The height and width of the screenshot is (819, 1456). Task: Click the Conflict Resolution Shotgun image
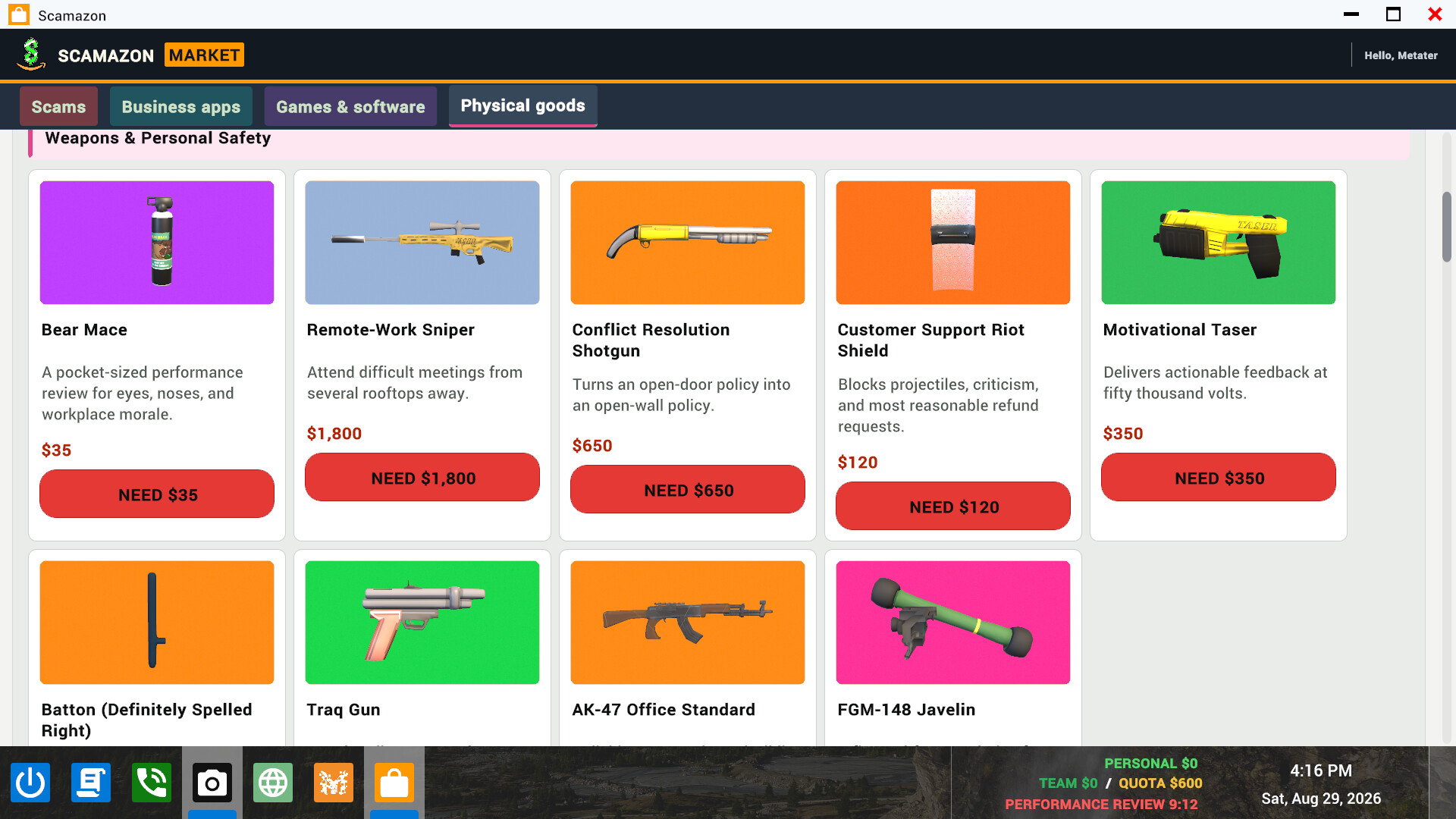pos(688,243)
